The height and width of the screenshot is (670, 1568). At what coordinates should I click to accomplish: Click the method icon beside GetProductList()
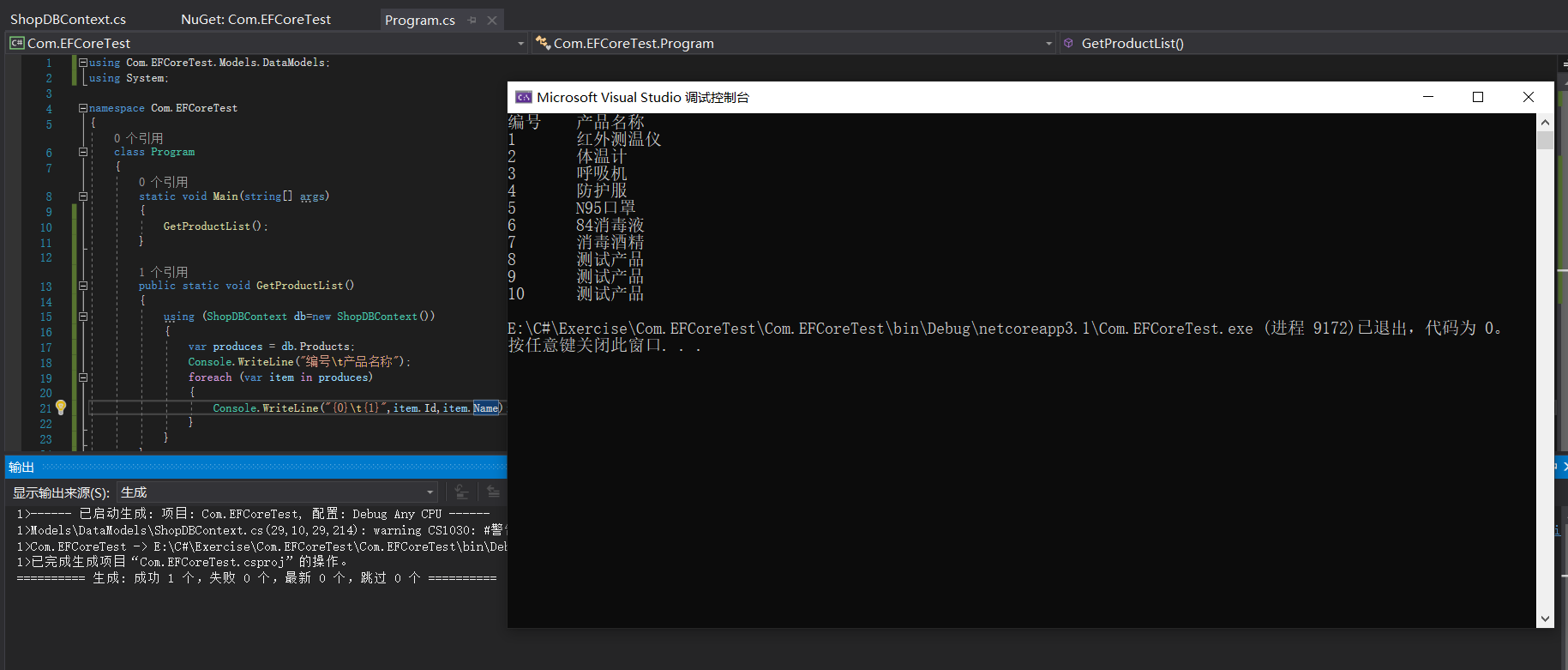1068,43
